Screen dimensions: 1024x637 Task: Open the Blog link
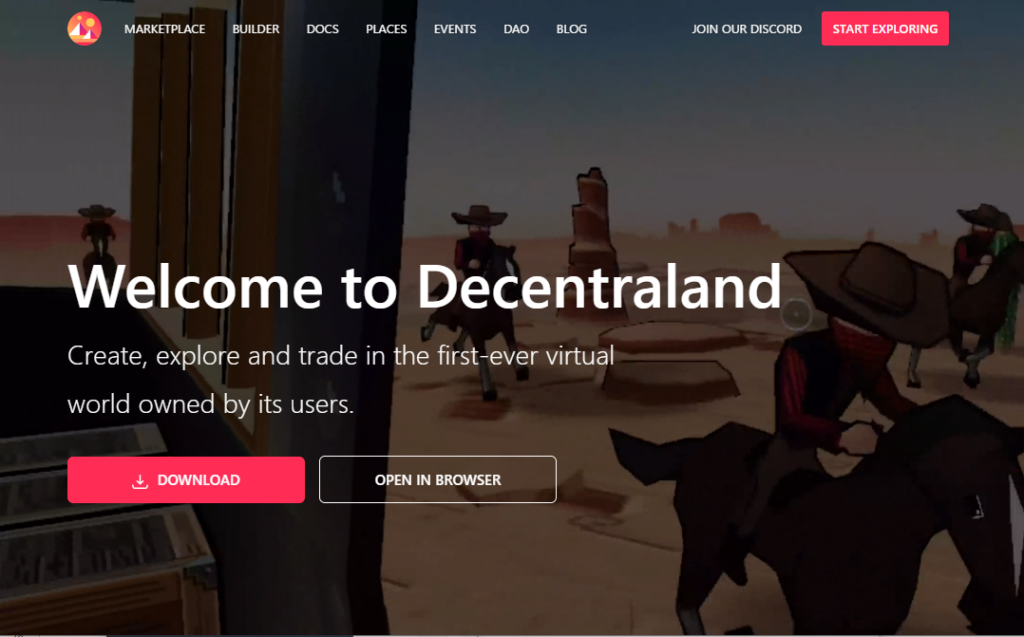point(571,29)
